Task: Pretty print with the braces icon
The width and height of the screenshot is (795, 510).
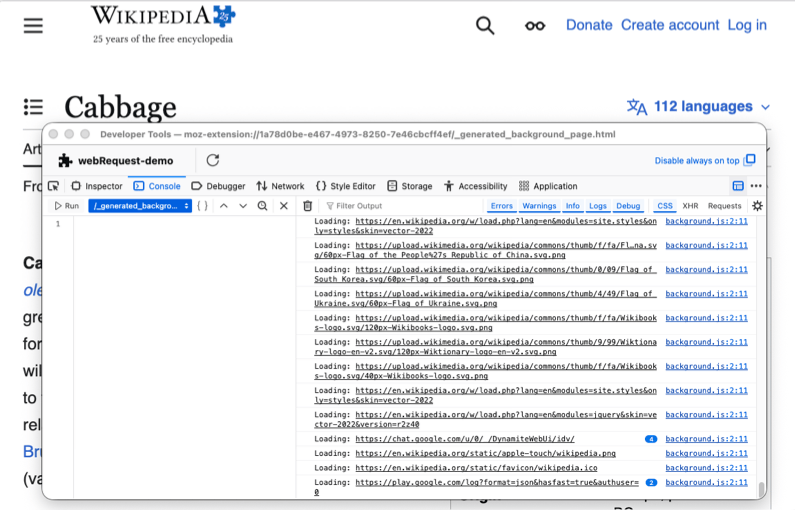Action: coord(202,206)
